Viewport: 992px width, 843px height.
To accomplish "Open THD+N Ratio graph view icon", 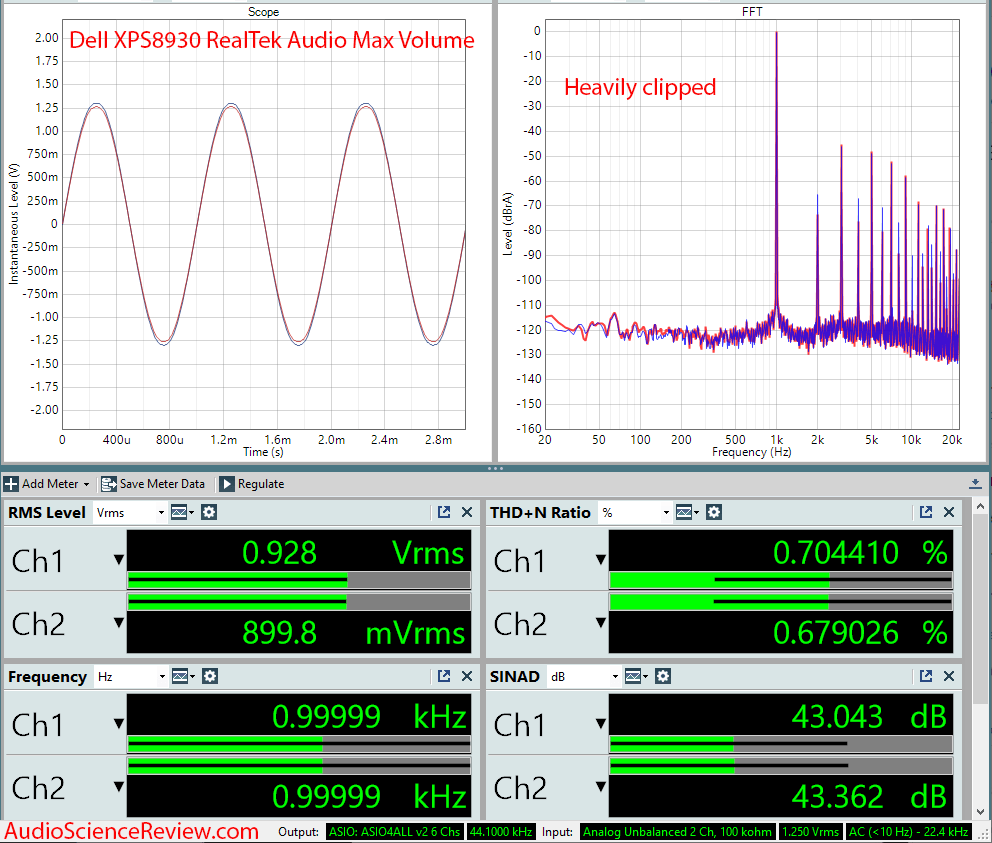I will pyautogui.click(x=686, y=513).
